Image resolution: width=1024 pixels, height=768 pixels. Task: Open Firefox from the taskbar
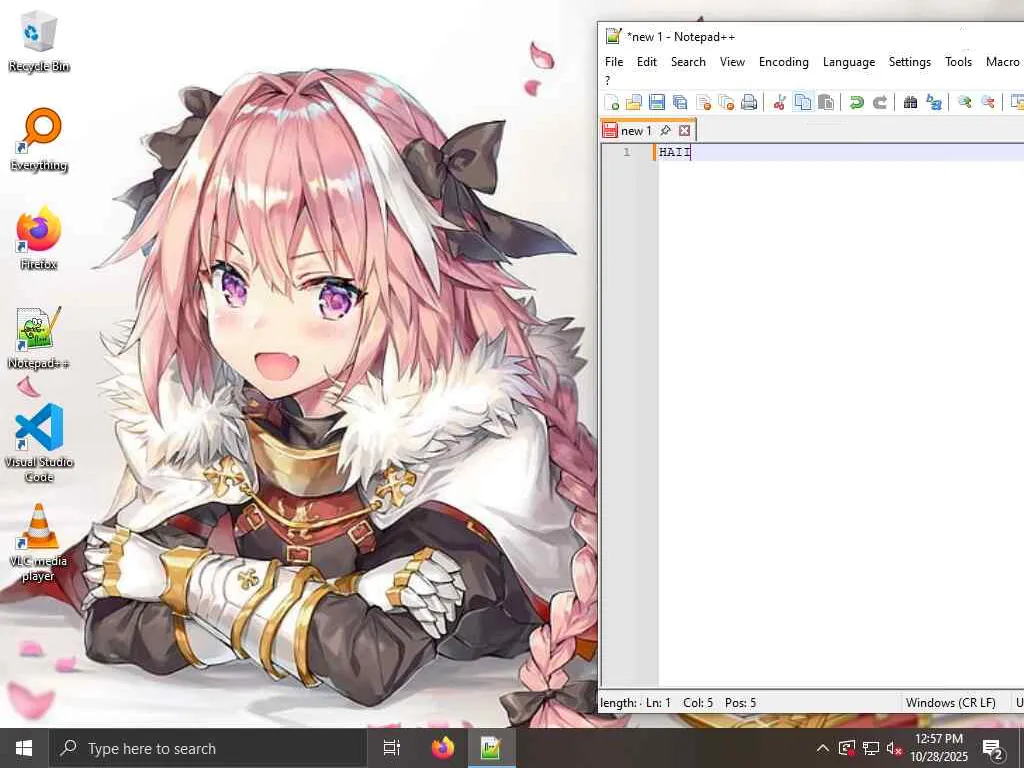click(443, 748)
